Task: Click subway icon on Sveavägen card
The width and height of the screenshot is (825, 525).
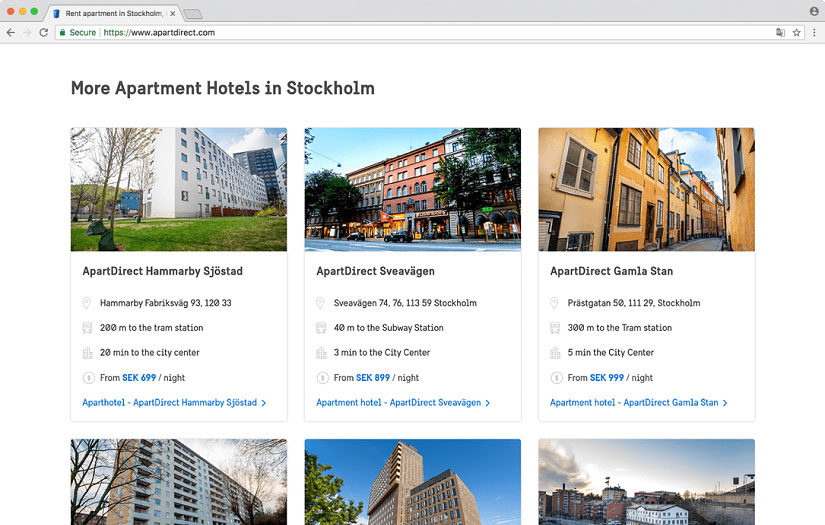Action: coord(321,328)
